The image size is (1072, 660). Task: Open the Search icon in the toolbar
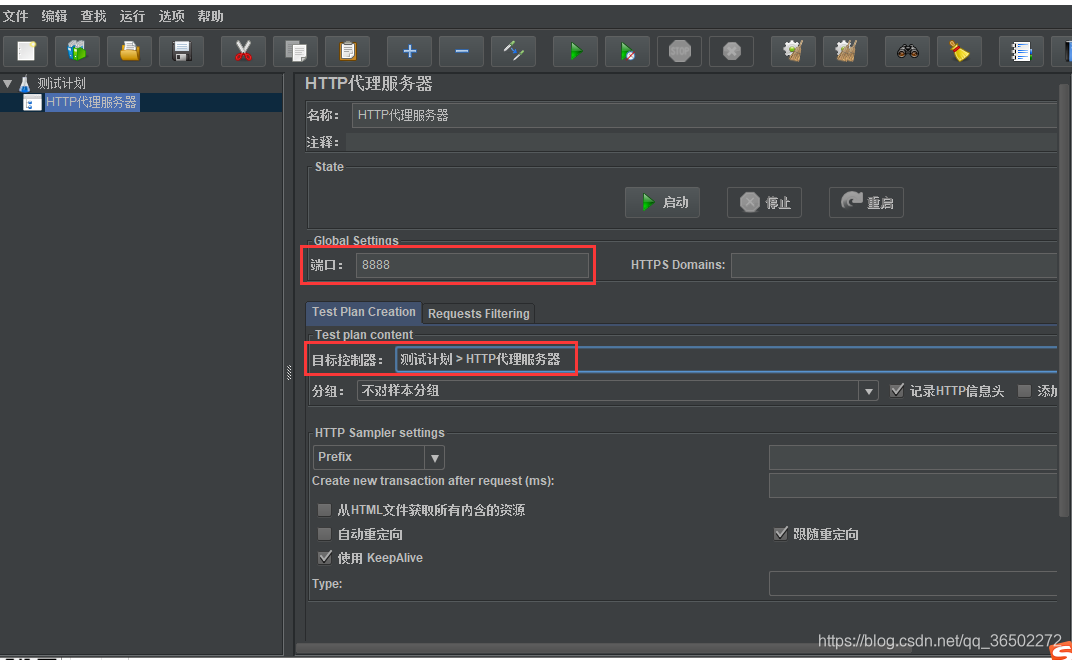907,51
